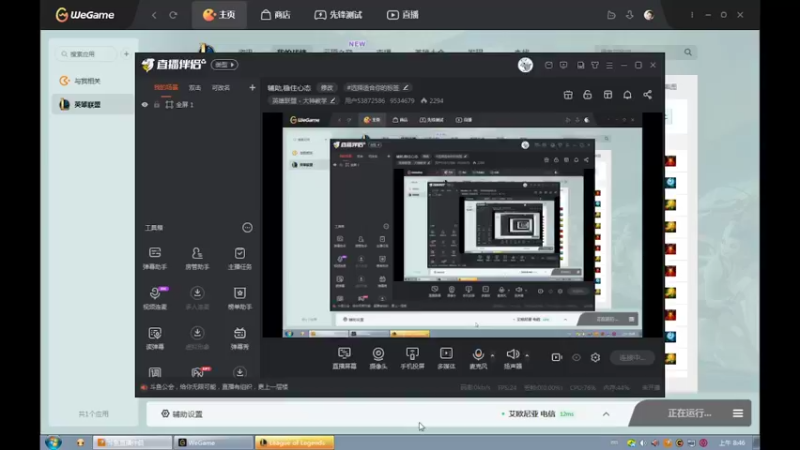
Task: Click the 扬声器 speaker icon
Action: tap(513, 354)
